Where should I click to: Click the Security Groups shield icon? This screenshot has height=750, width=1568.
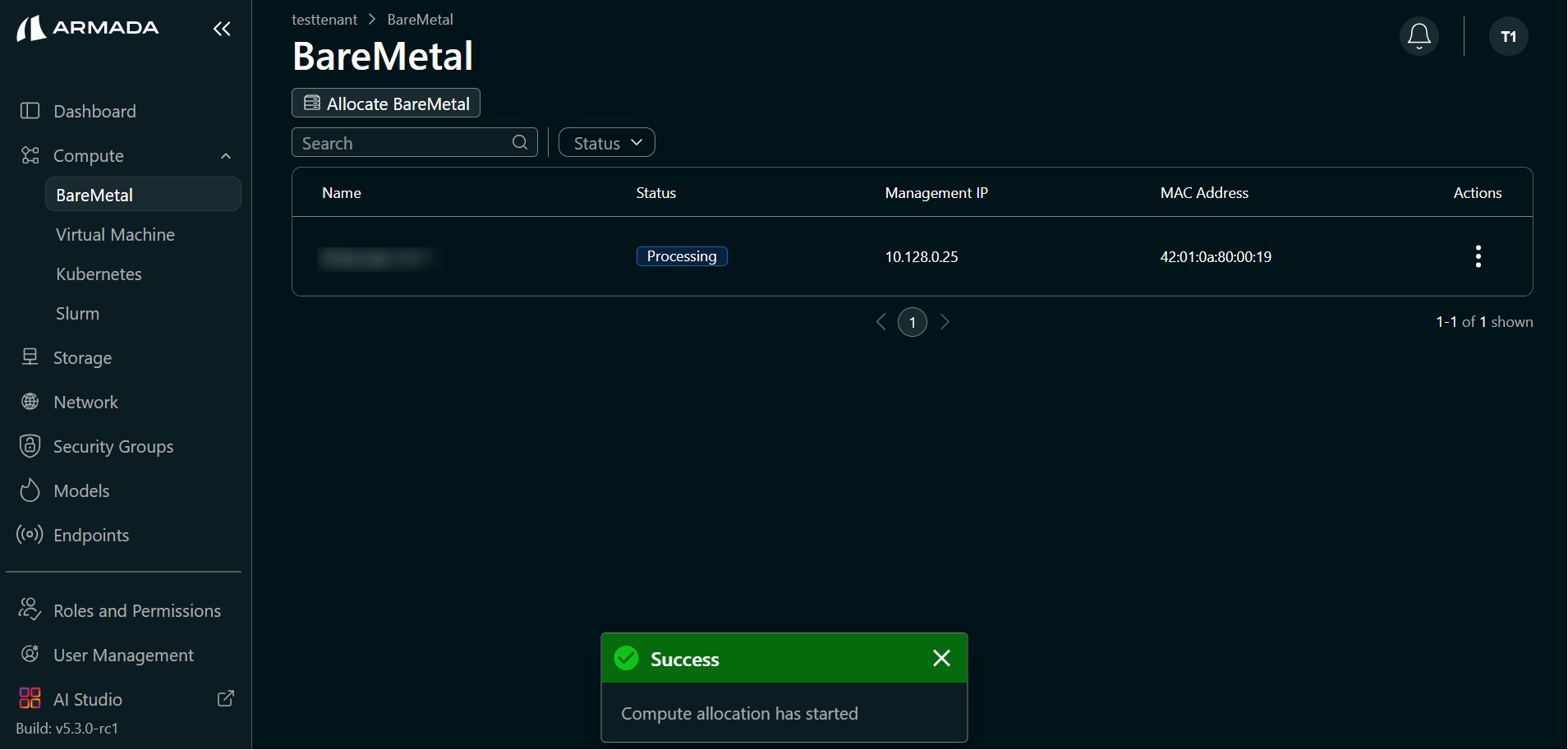point(30,445)
